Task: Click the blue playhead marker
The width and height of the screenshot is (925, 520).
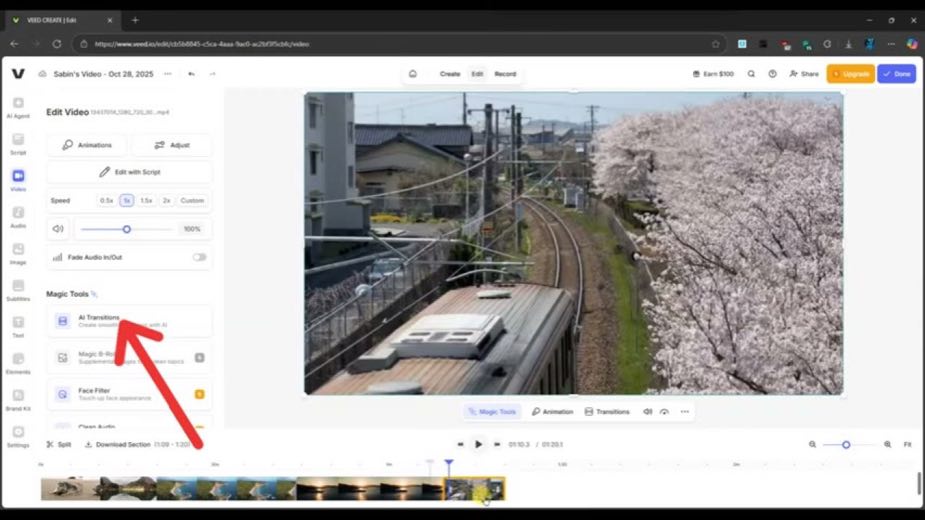Action: coord(449,463)
